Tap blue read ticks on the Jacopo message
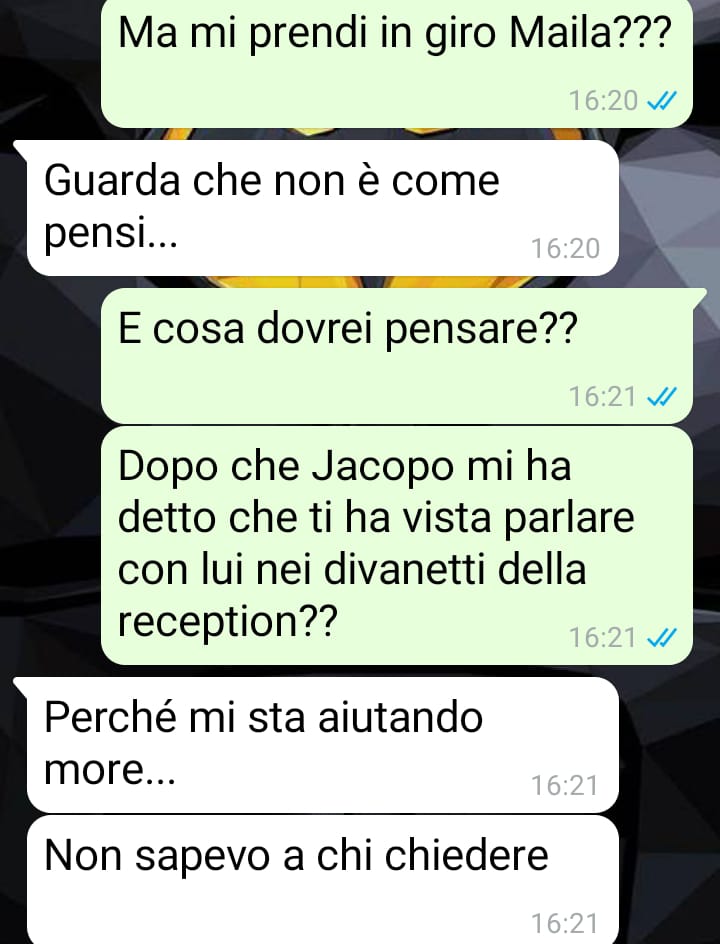The height and width of the screenshot is (944, 720). (662, 638)
